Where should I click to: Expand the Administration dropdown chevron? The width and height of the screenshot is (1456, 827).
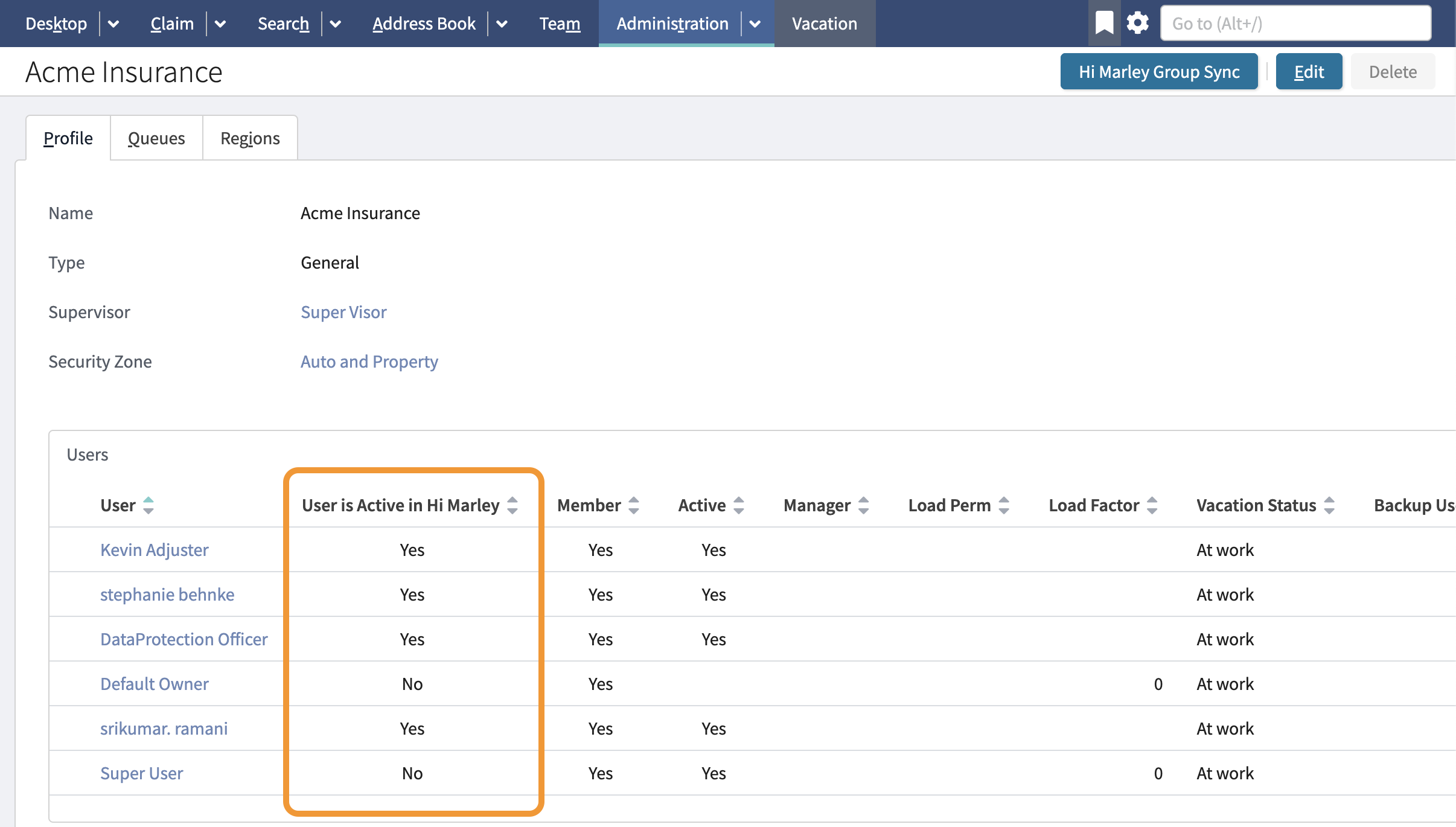coord(755,24)
